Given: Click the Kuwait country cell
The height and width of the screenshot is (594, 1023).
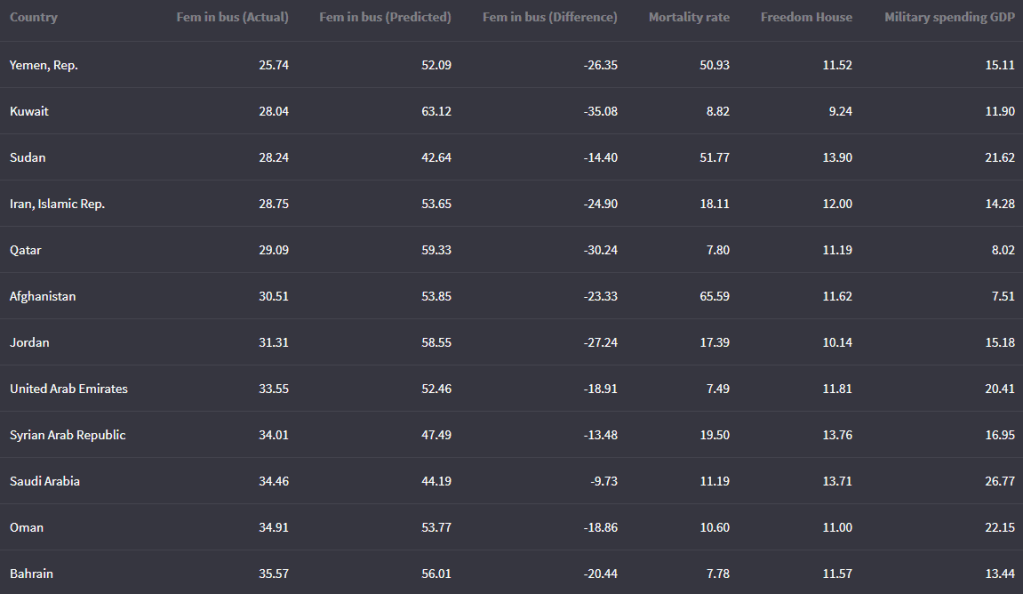Looking at the screenshot, I should tap(29, 111).
